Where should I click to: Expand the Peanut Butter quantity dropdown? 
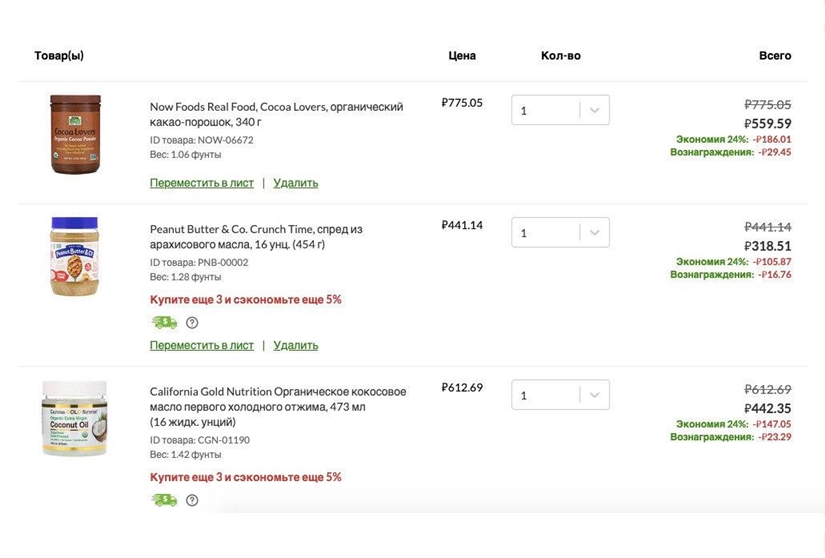[x=594, y=233]
